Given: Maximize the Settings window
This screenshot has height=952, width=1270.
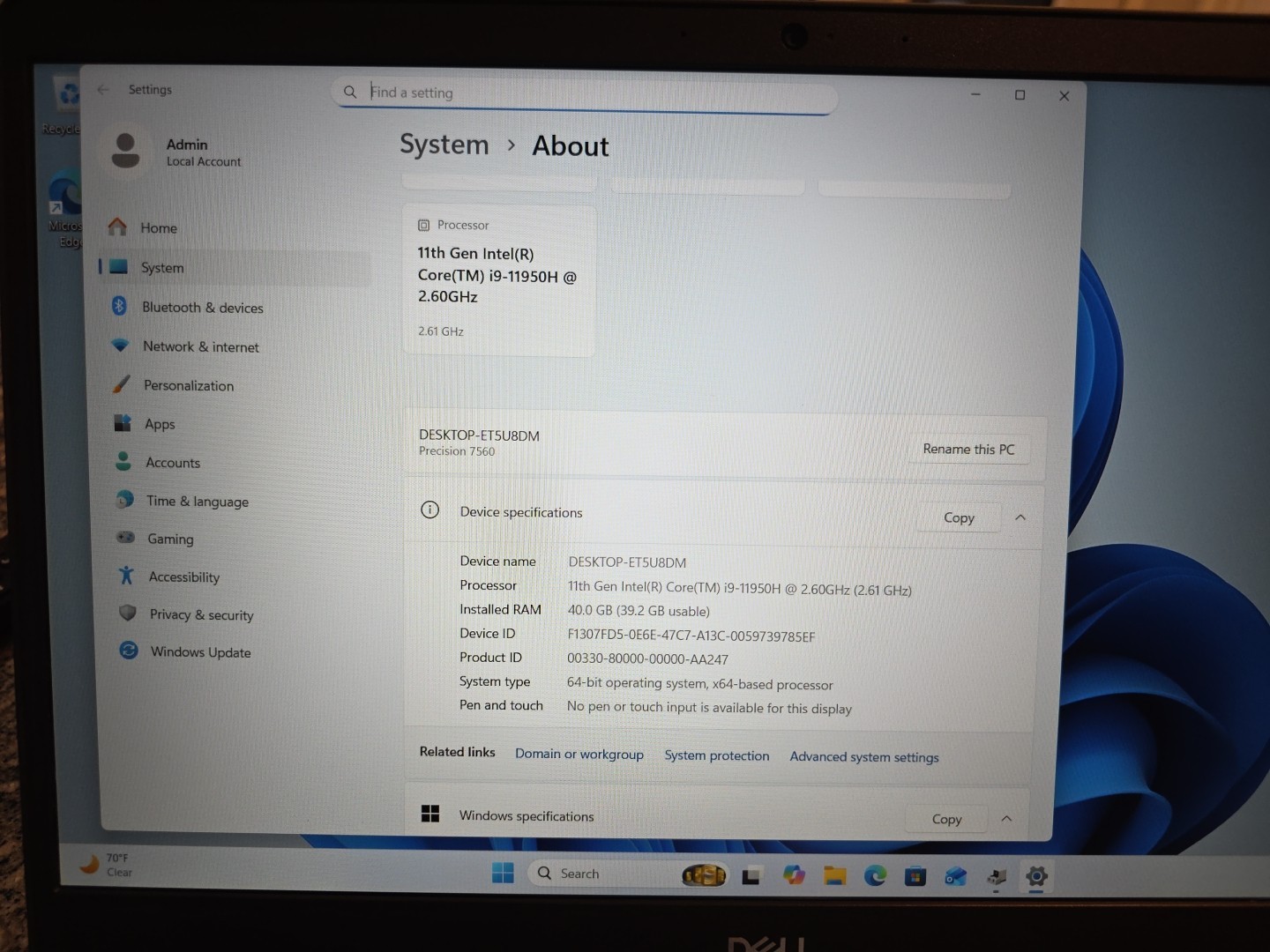Looking at the screenshot, I should tap(1020, 95).
